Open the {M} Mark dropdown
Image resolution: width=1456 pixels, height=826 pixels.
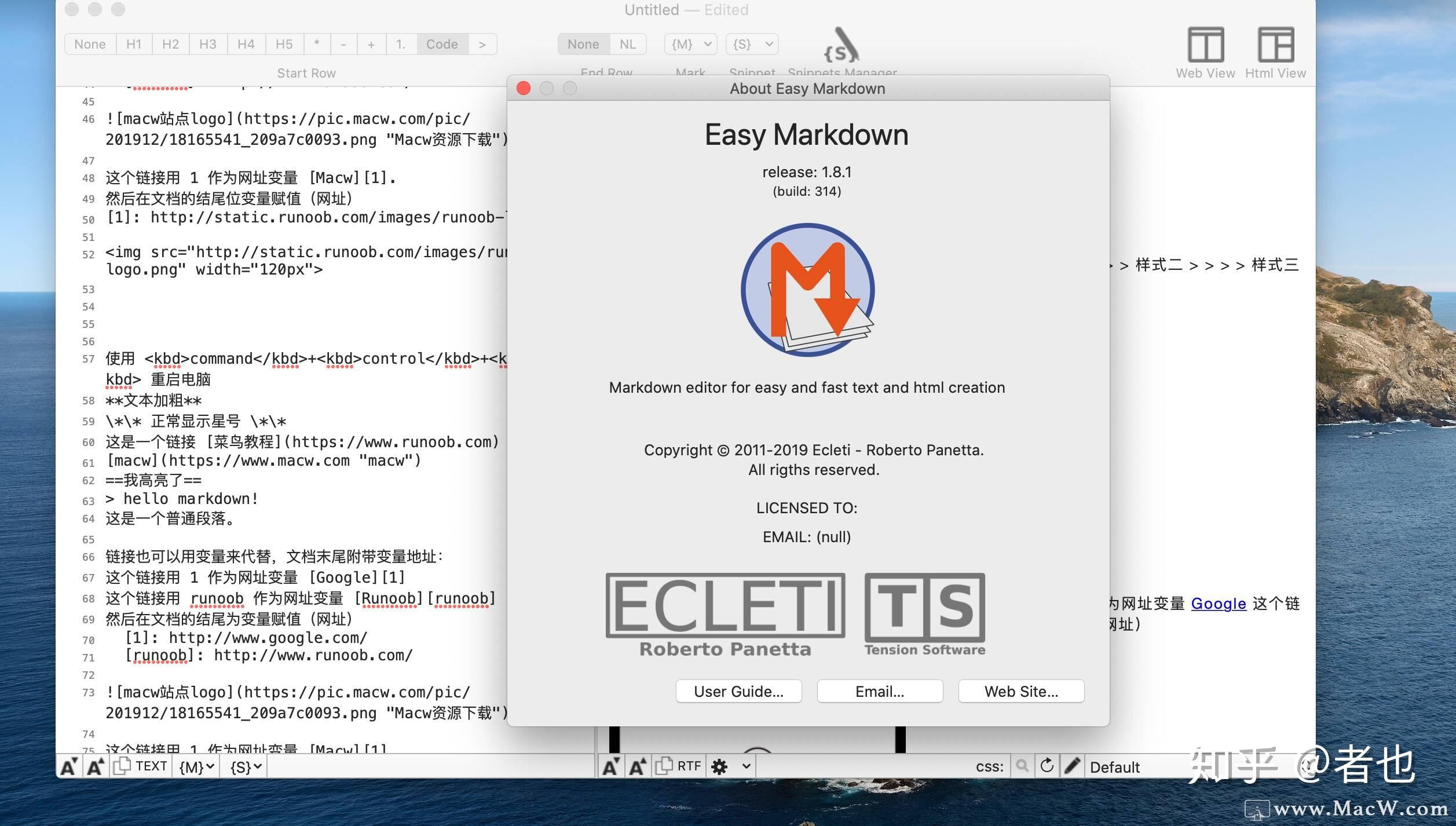pyautogui.click(x=690, y=43)
